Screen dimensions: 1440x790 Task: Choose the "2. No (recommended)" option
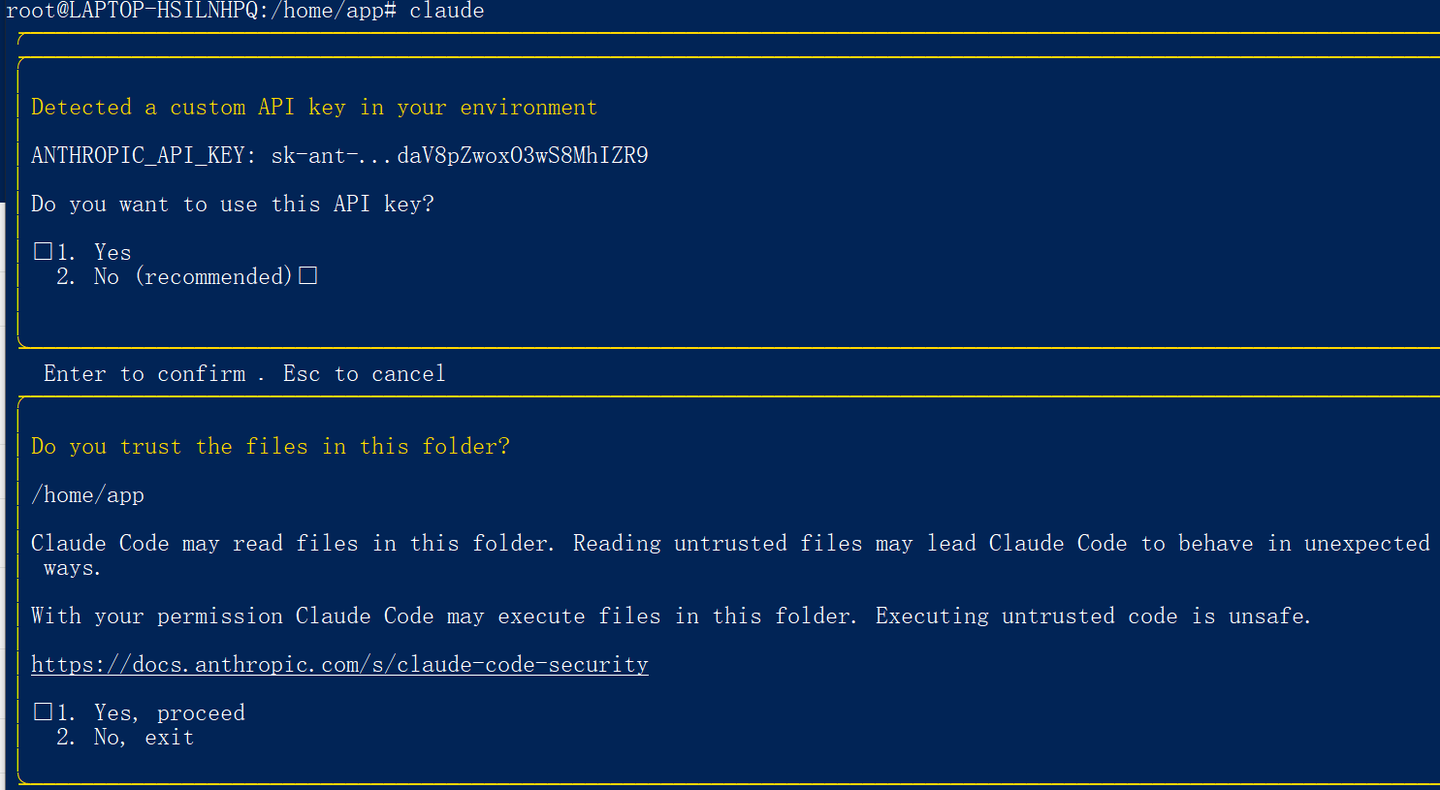click(173, 277)
